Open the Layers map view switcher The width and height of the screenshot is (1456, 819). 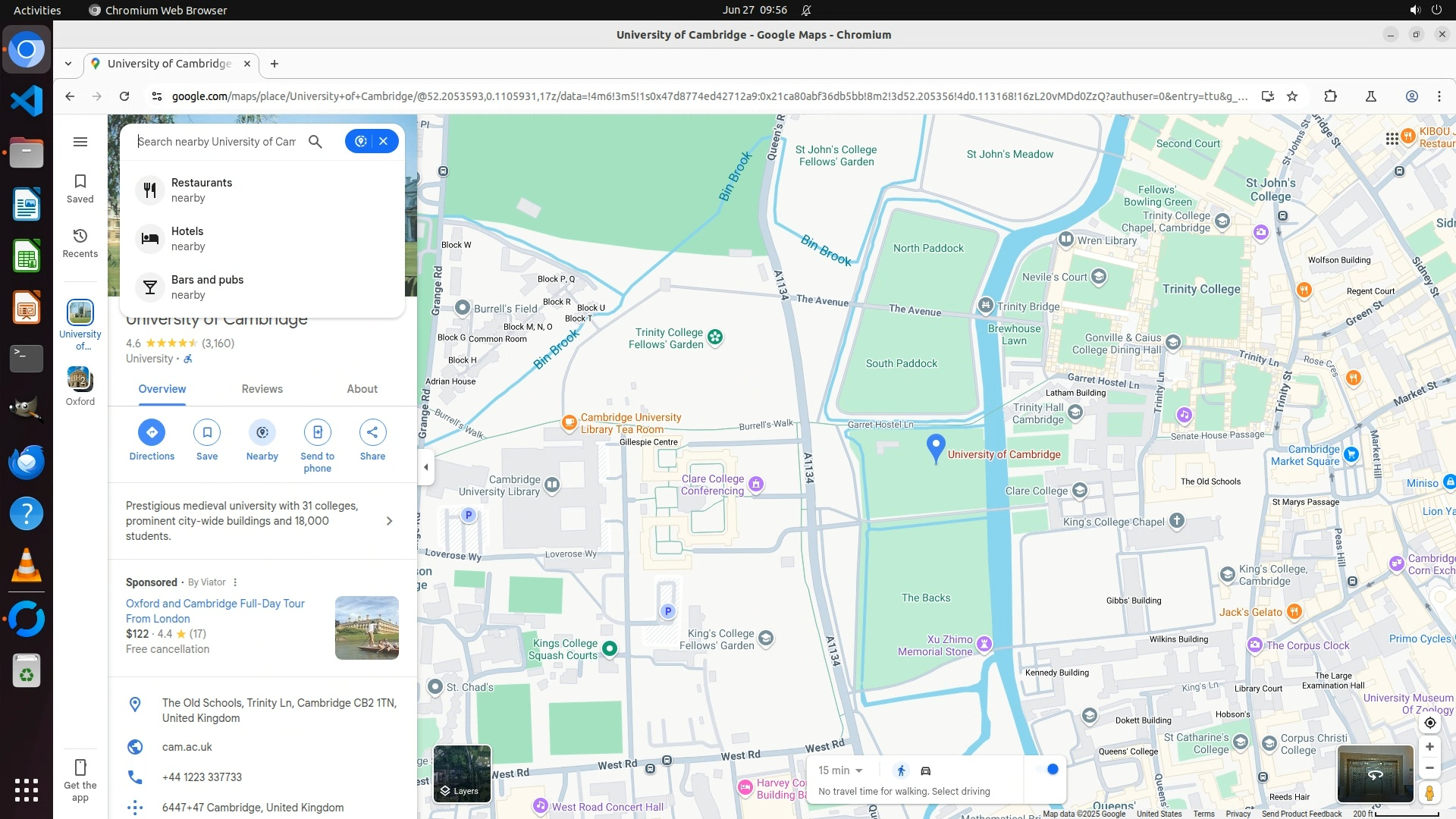pos(462,774)
